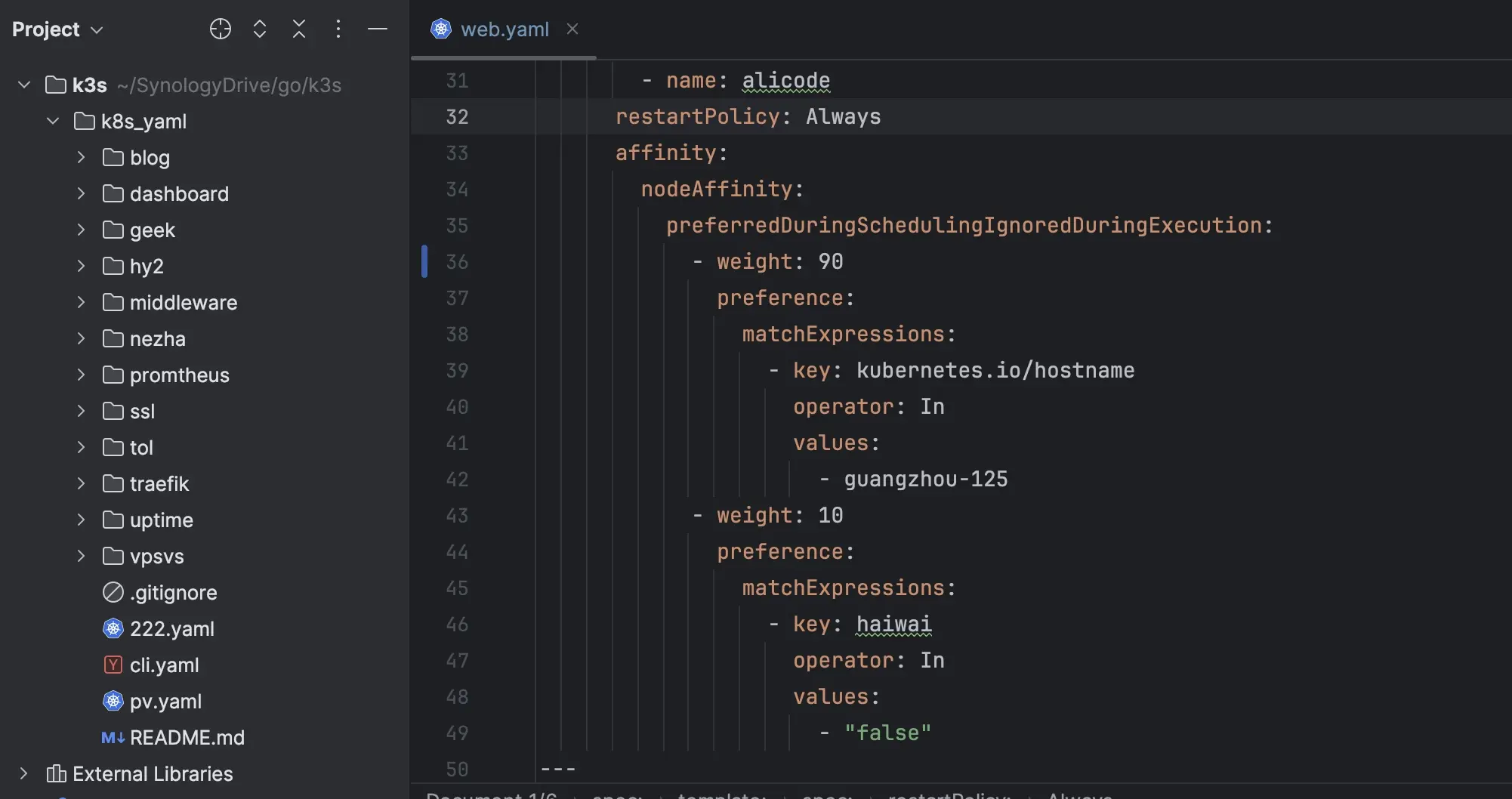This screenshot has height=799, width=1512.
Task: Close the web.yaml tab
Action: 572,29
